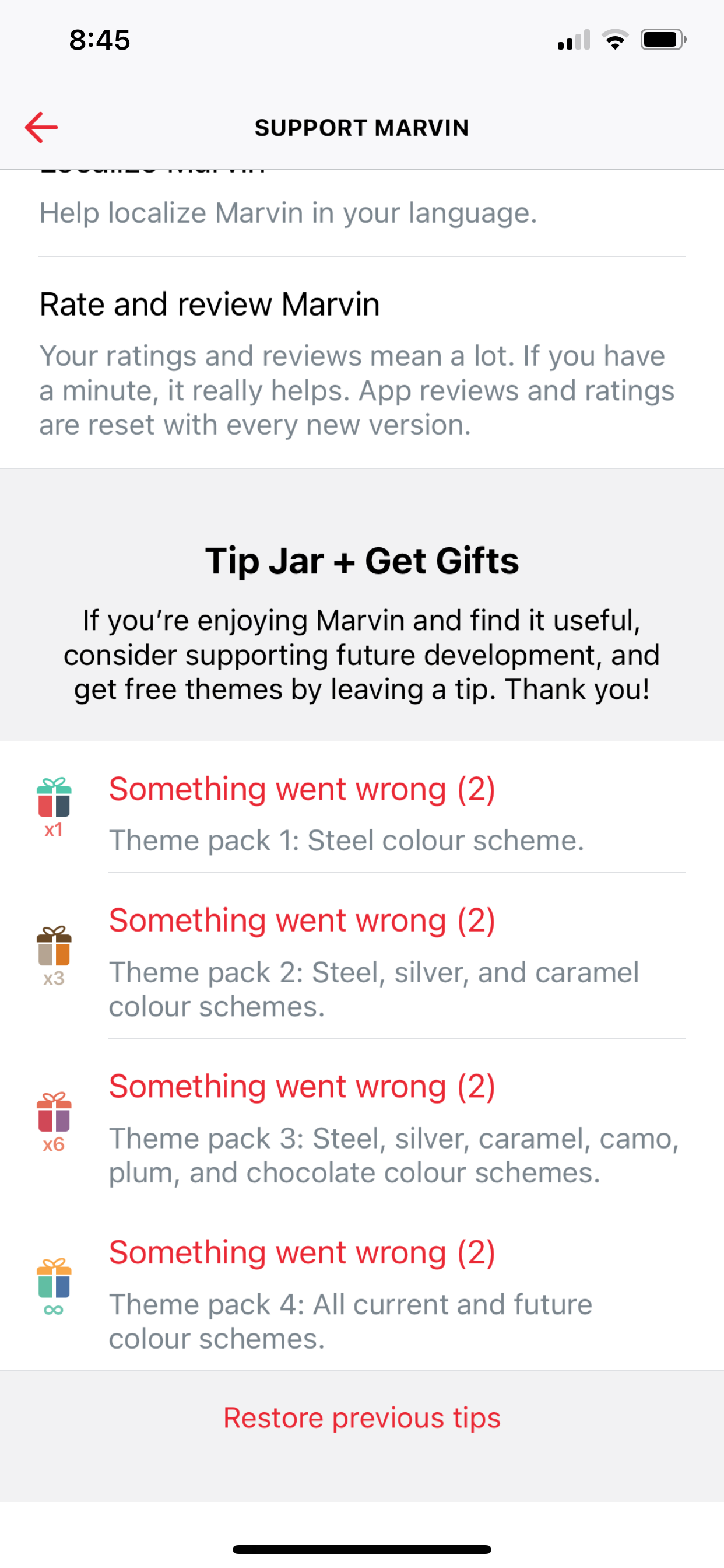This screenshot has width=724, height=1568.
Task: Tap the cellular signal bars icon
Action: coord(573,40)
